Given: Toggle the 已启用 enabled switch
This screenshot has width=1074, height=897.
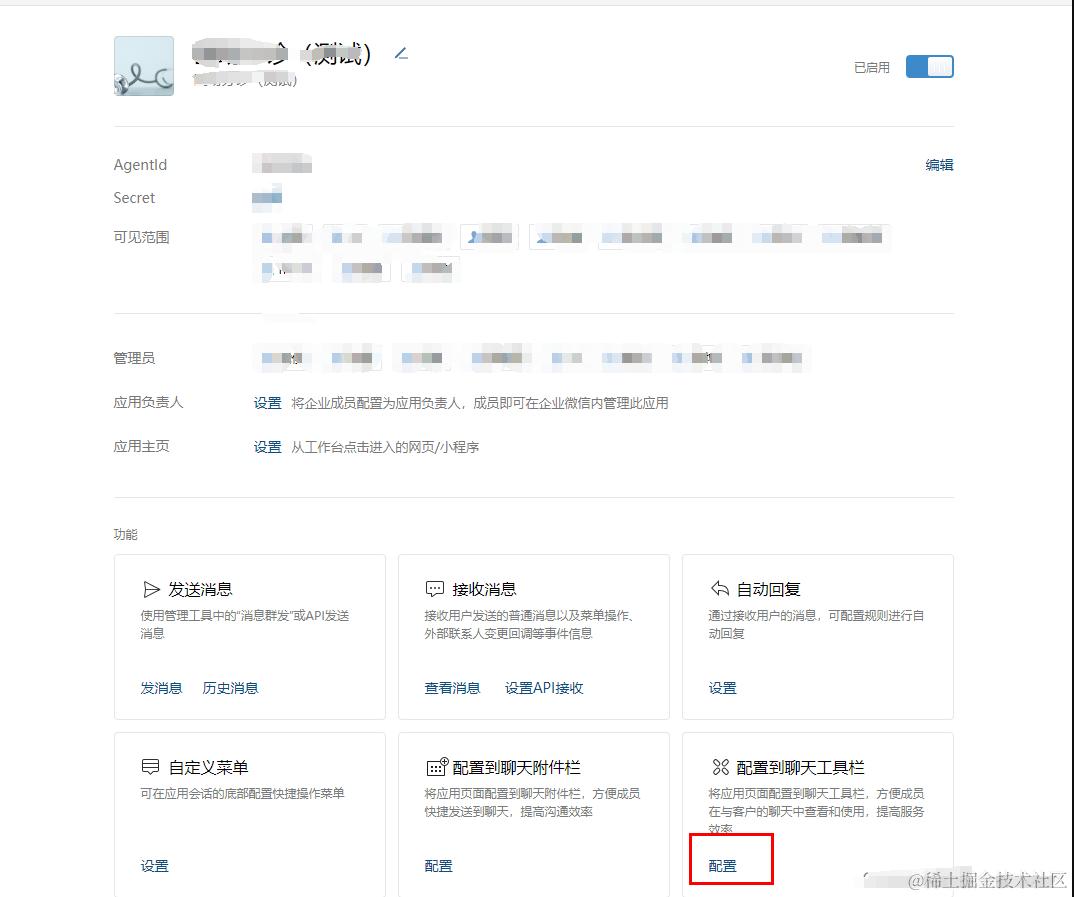Looking at the screenshot, I should click(x=929, y=66).
